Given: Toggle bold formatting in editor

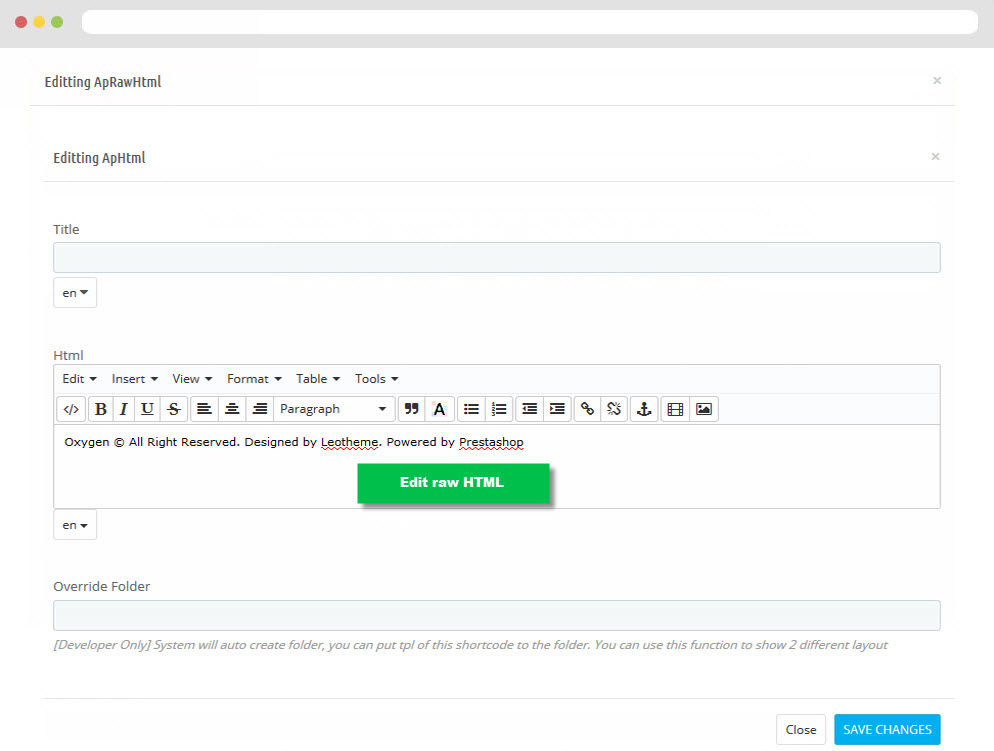Looking at the screenshot, I should coord(101,409).
